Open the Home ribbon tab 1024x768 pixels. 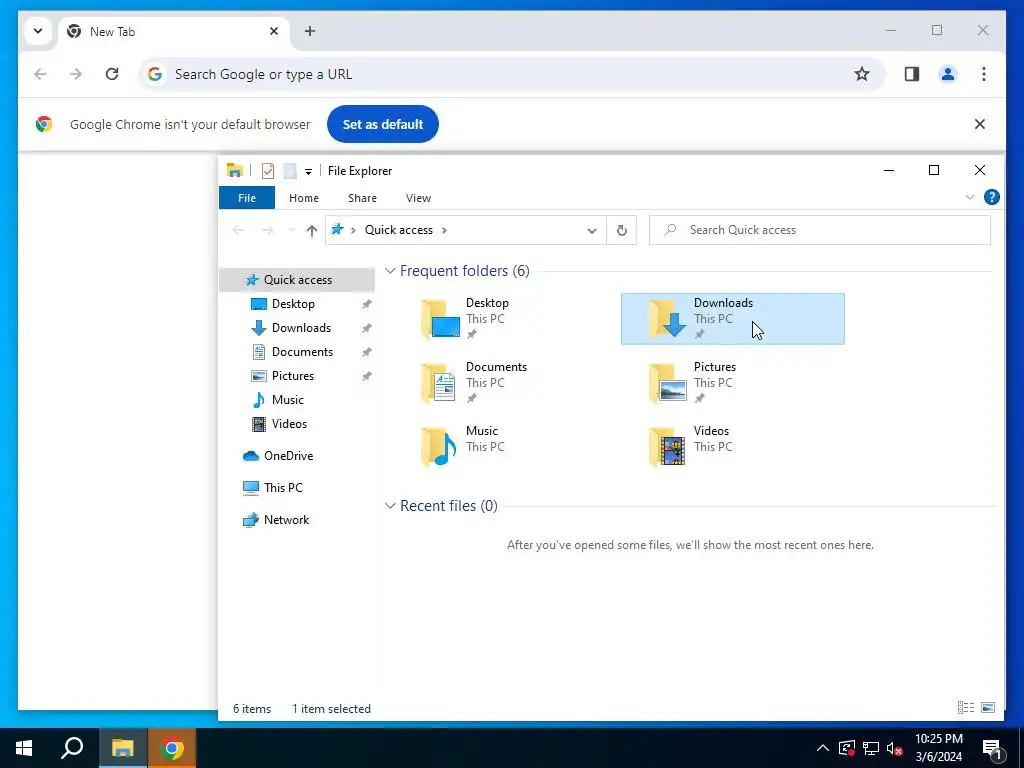point(304,198)
